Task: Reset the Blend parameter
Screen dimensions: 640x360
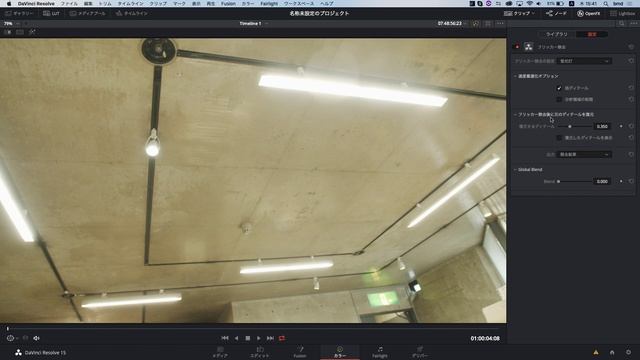Action: 631,181
